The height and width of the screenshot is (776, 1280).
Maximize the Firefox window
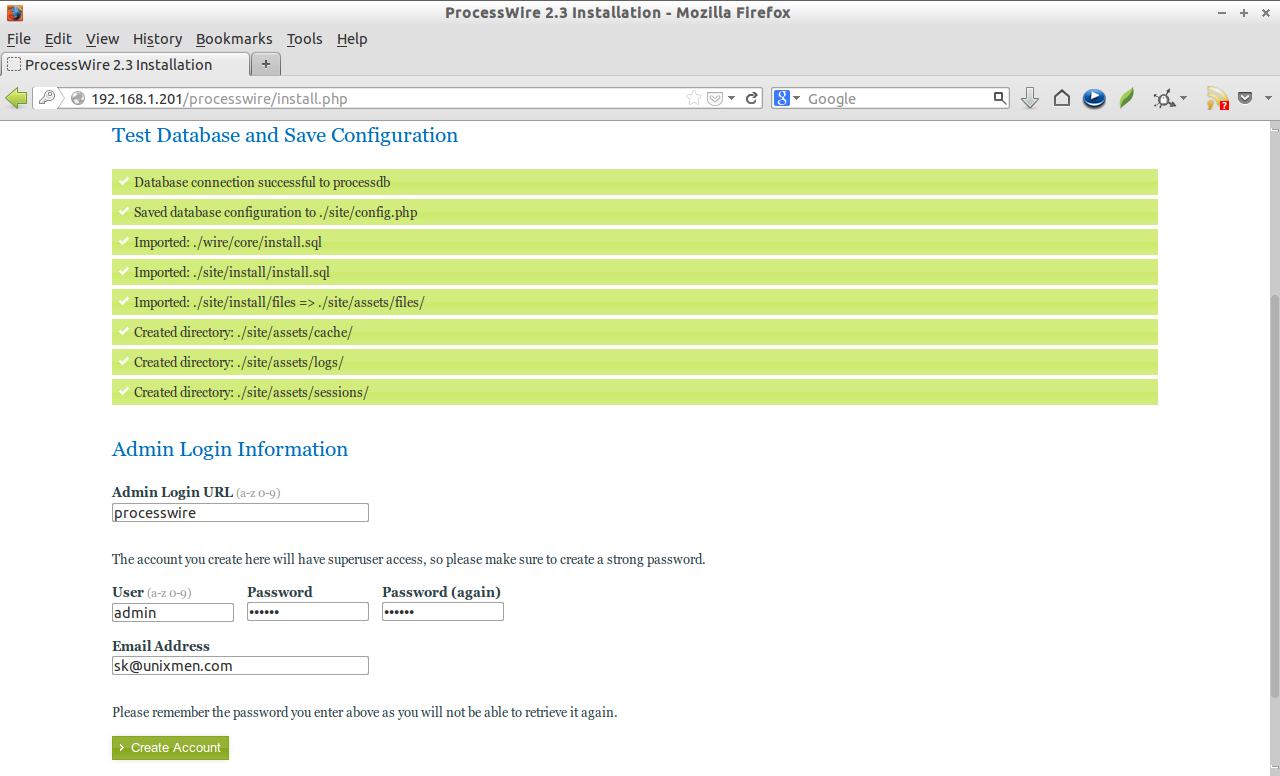tap(1244, 13)
